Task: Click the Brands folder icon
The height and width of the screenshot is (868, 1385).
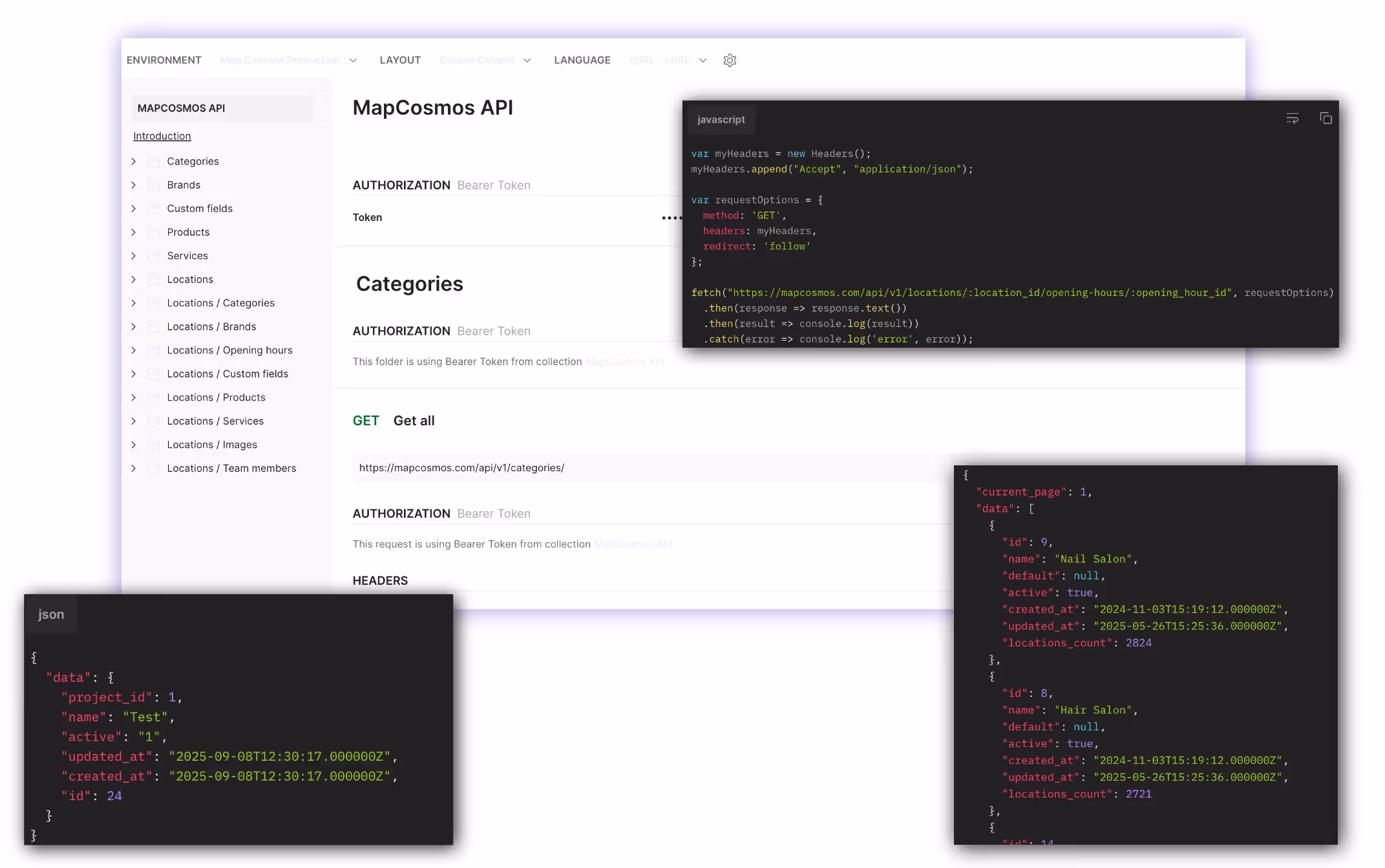Action: (x=154, y=185)
